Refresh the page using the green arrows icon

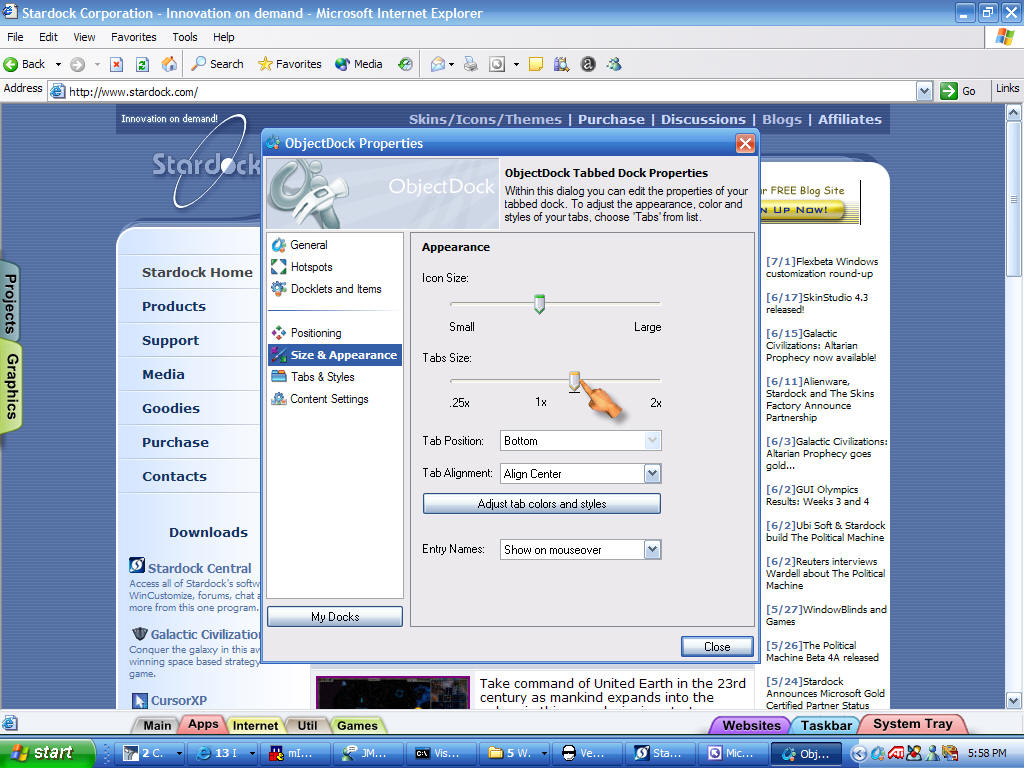(142, 64)
